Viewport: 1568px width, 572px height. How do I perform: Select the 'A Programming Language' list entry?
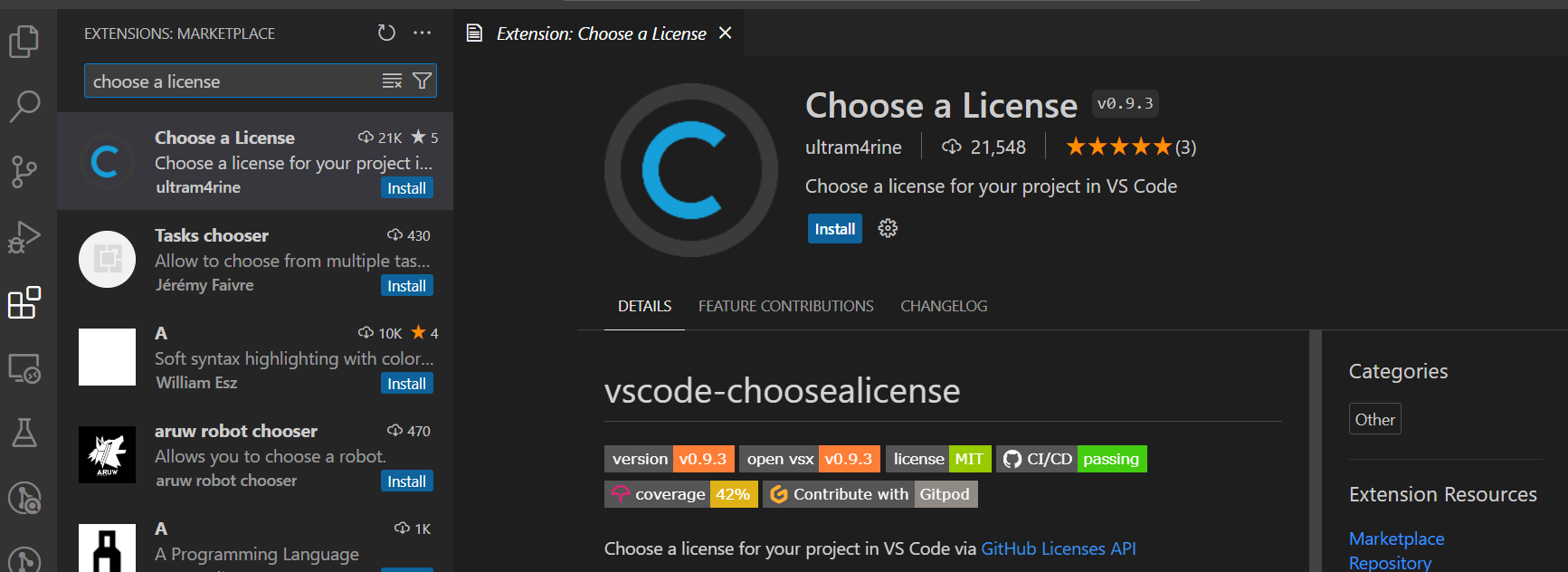click(255, 538)
